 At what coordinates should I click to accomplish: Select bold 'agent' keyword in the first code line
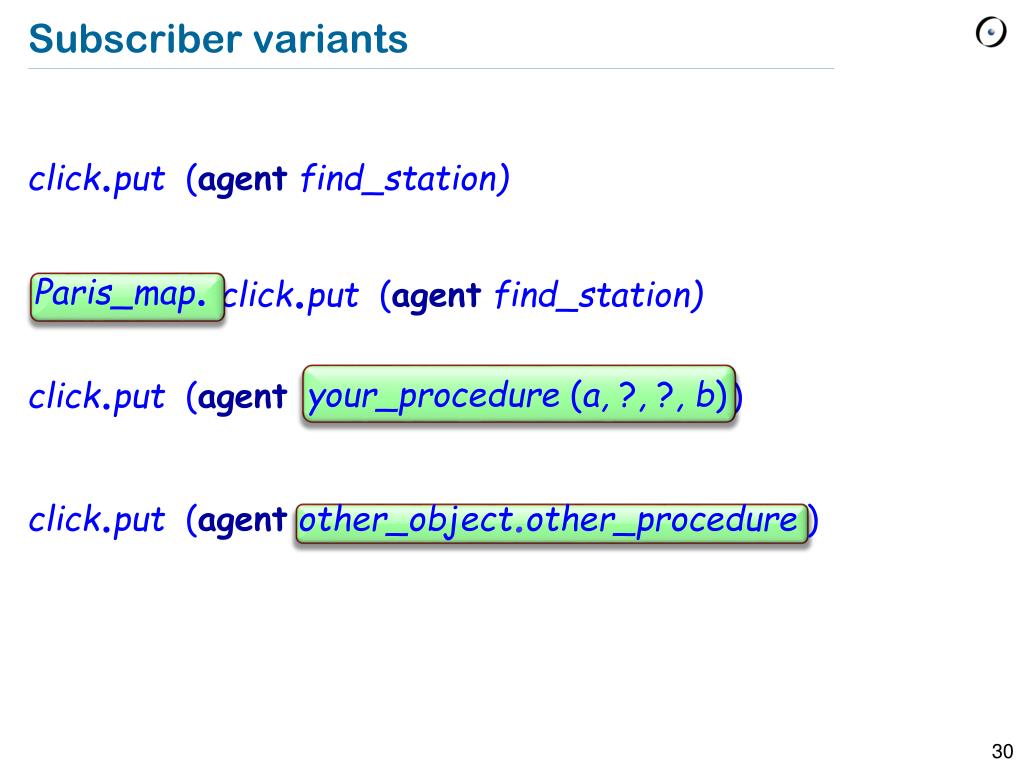click(x=243, y=180)
